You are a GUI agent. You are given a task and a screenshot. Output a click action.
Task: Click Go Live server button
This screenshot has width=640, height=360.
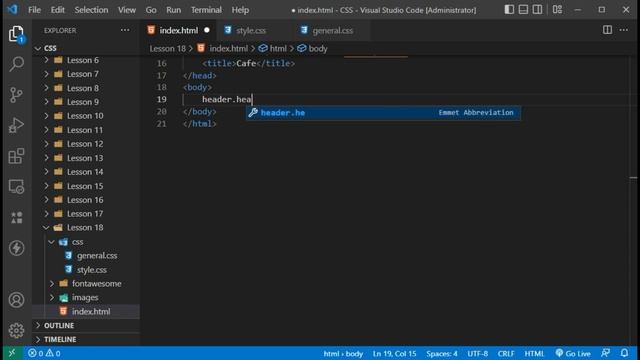point(573,353)
